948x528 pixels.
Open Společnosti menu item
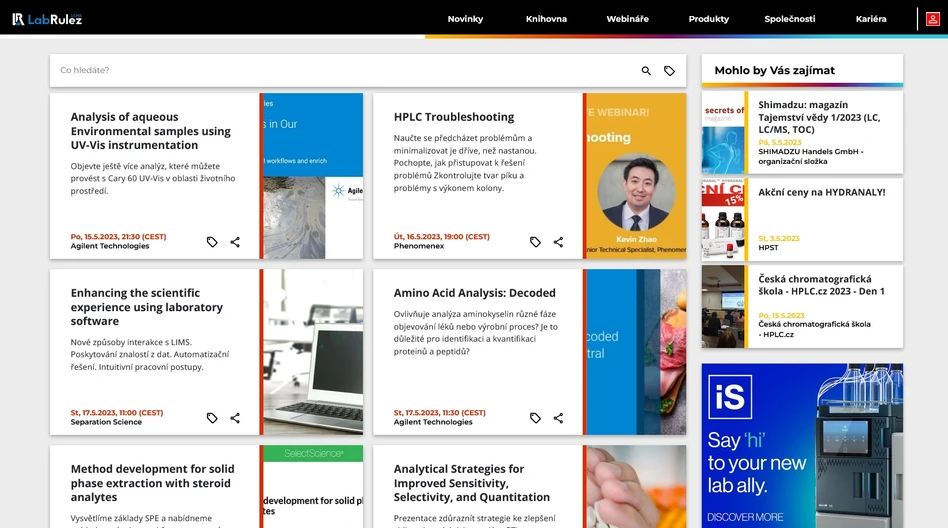click(x=790, y=19)
